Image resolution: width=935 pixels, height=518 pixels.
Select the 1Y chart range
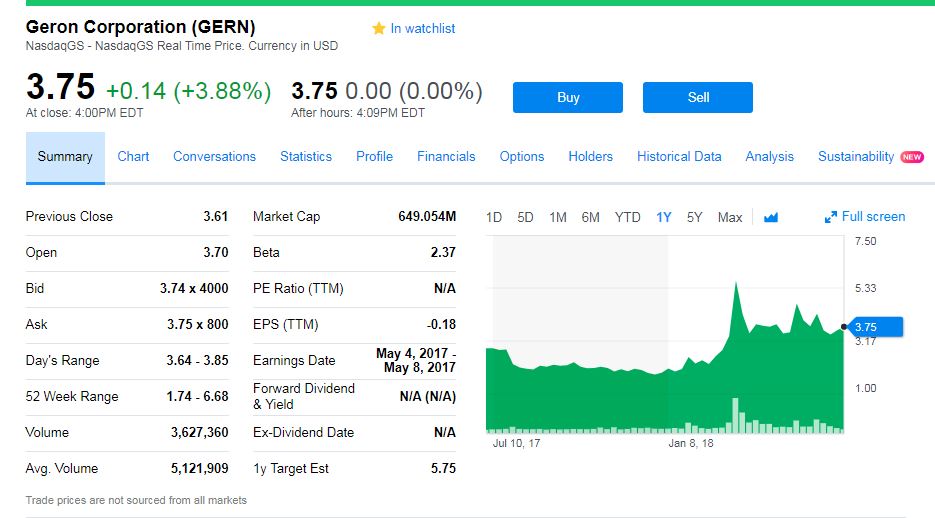coord(664,217)
